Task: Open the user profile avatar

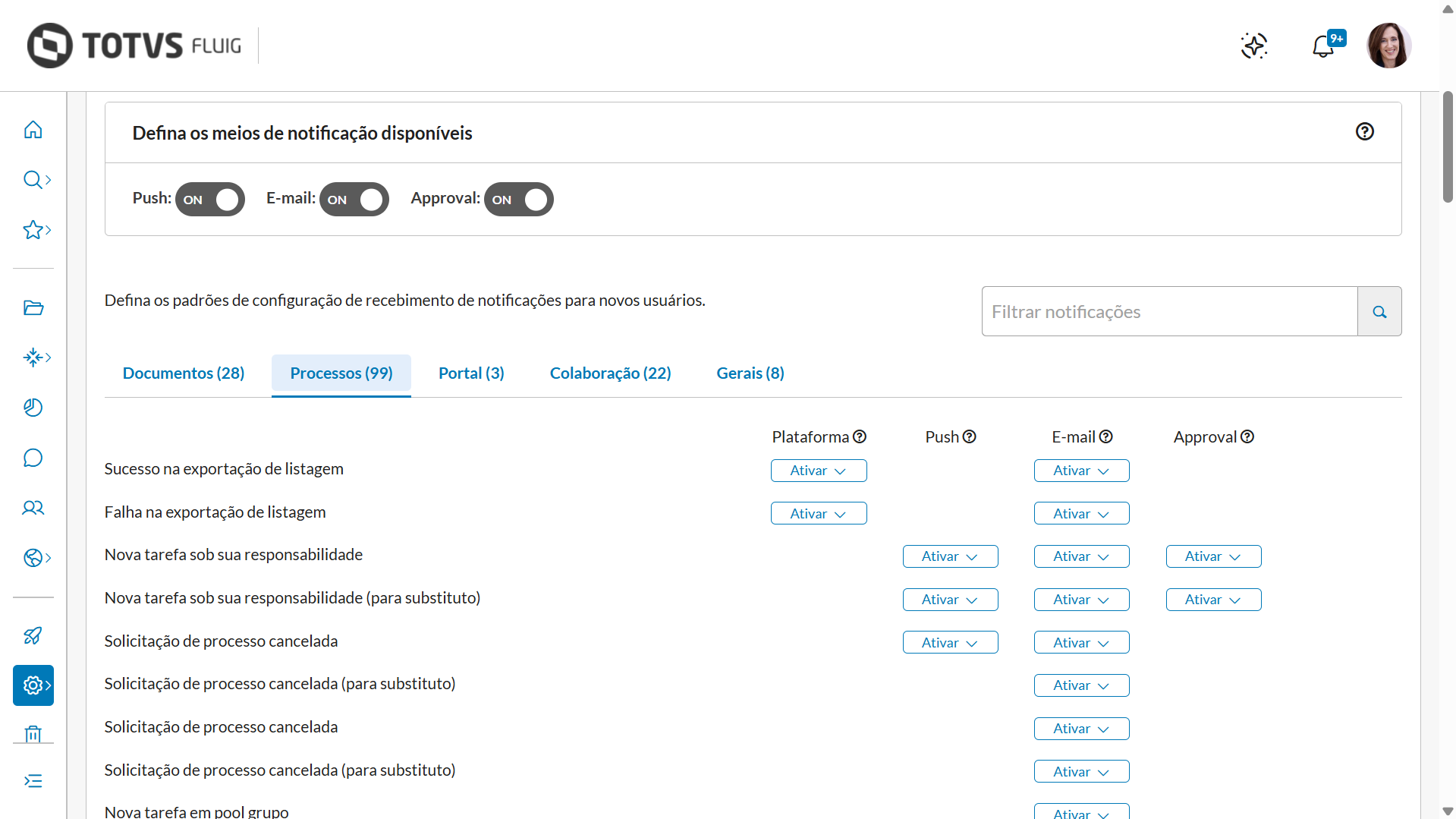Action: pyautogui.click(x=1388, y=46)
